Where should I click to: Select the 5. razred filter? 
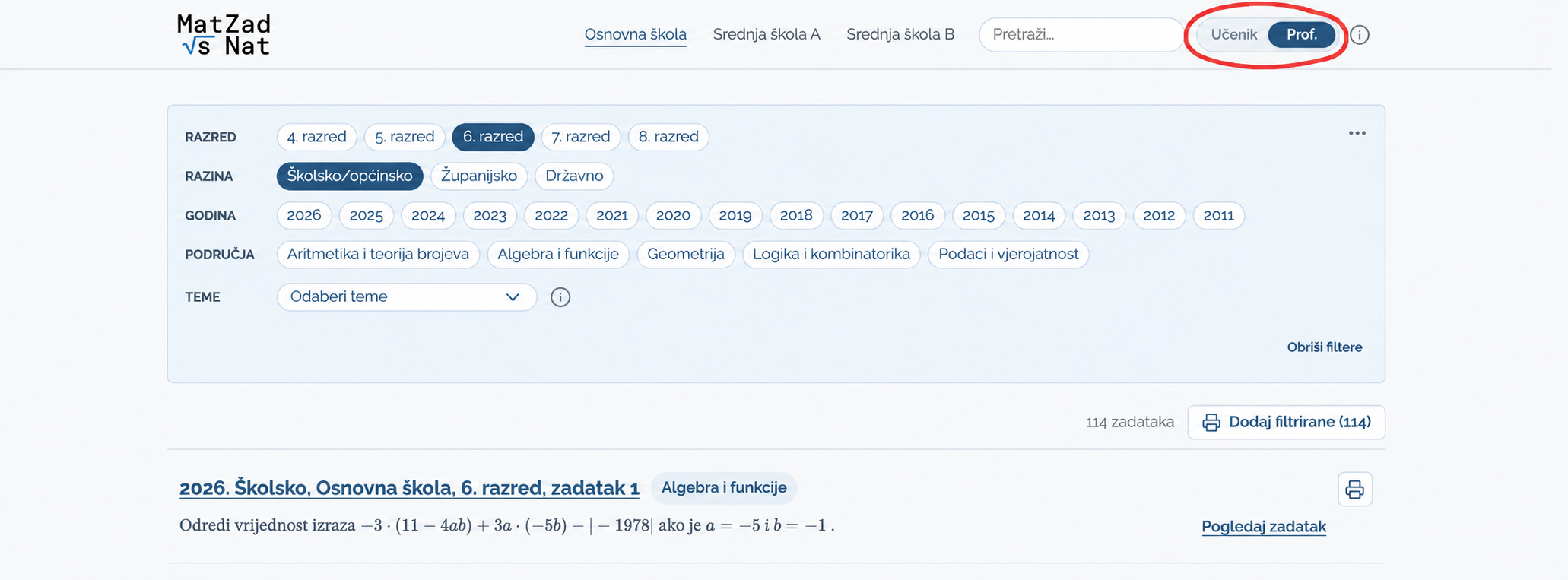click(405, 137)
